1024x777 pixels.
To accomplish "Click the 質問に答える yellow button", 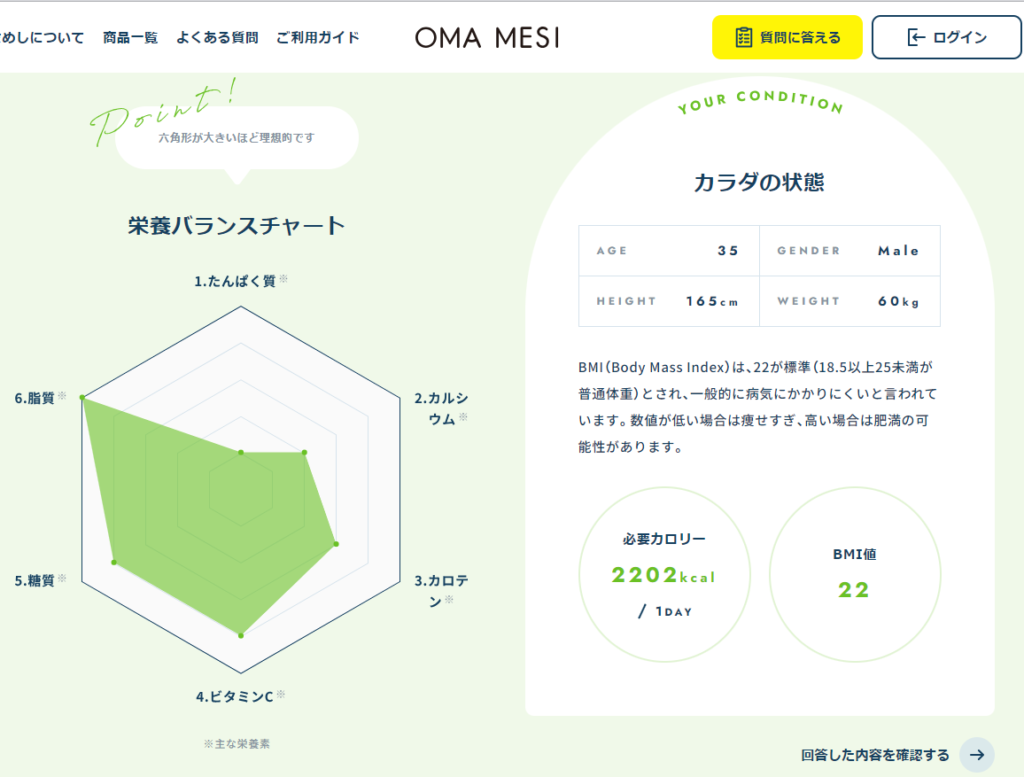I will point(787,37).
